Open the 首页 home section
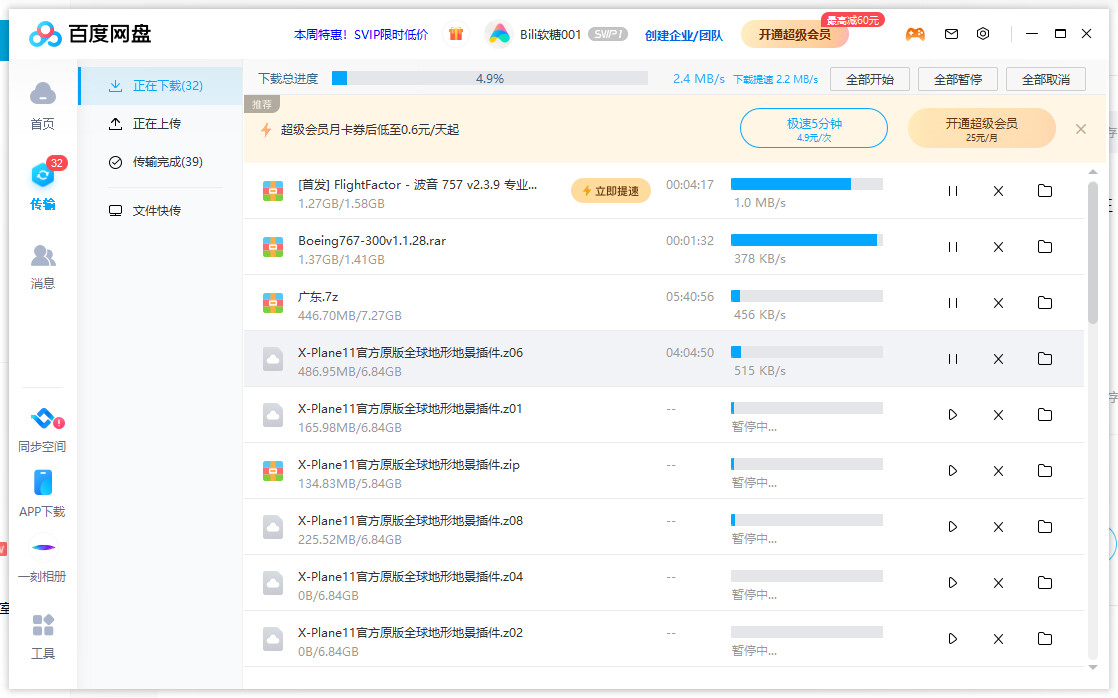This screenshot has height=698, width=1118. (x=43, y=106)
